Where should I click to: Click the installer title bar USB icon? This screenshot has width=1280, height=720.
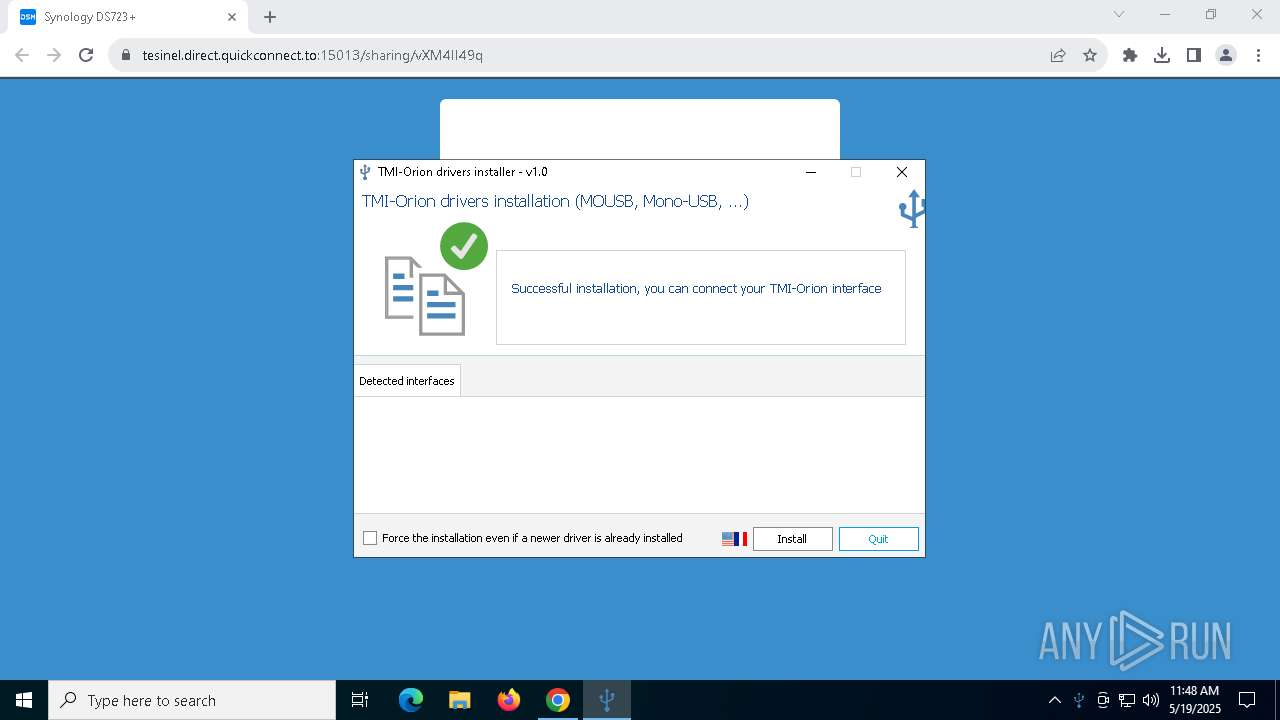tap(365, 172)
